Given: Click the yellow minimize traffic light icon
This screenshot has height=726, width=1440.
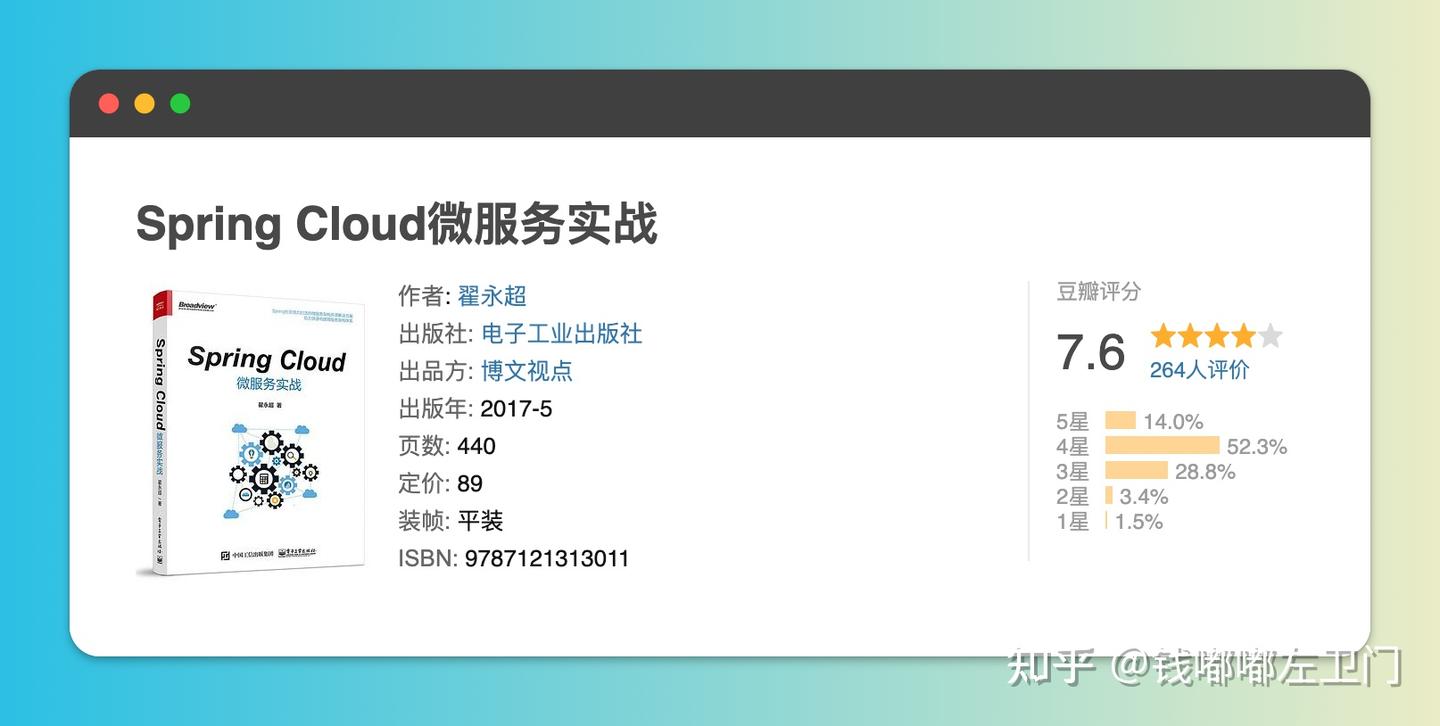Looking at the screenshot, I should pyautogui.click(x=144, y=103).
